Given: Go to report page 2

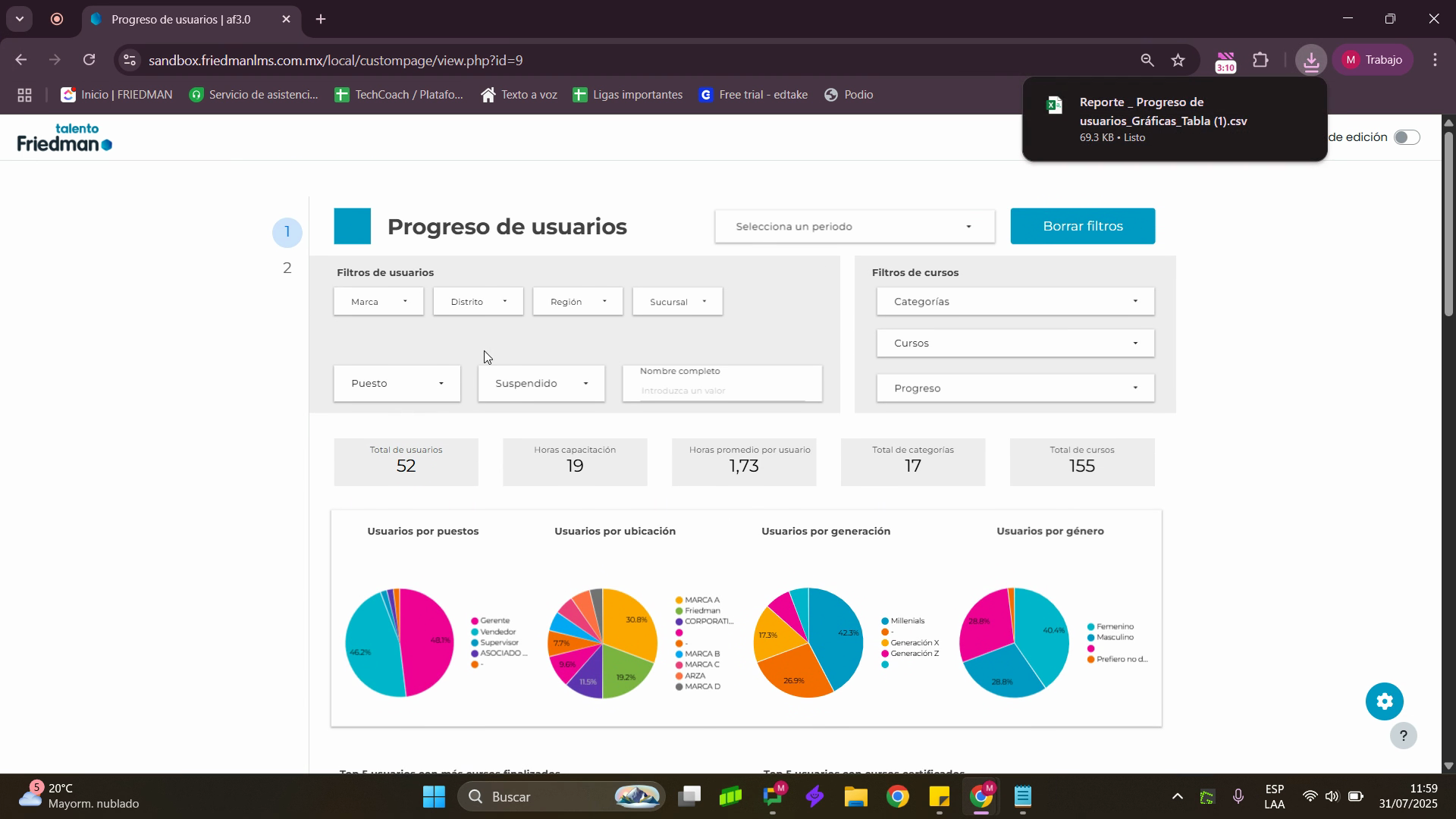Looking at the screenshot, I should coord(287,268).
